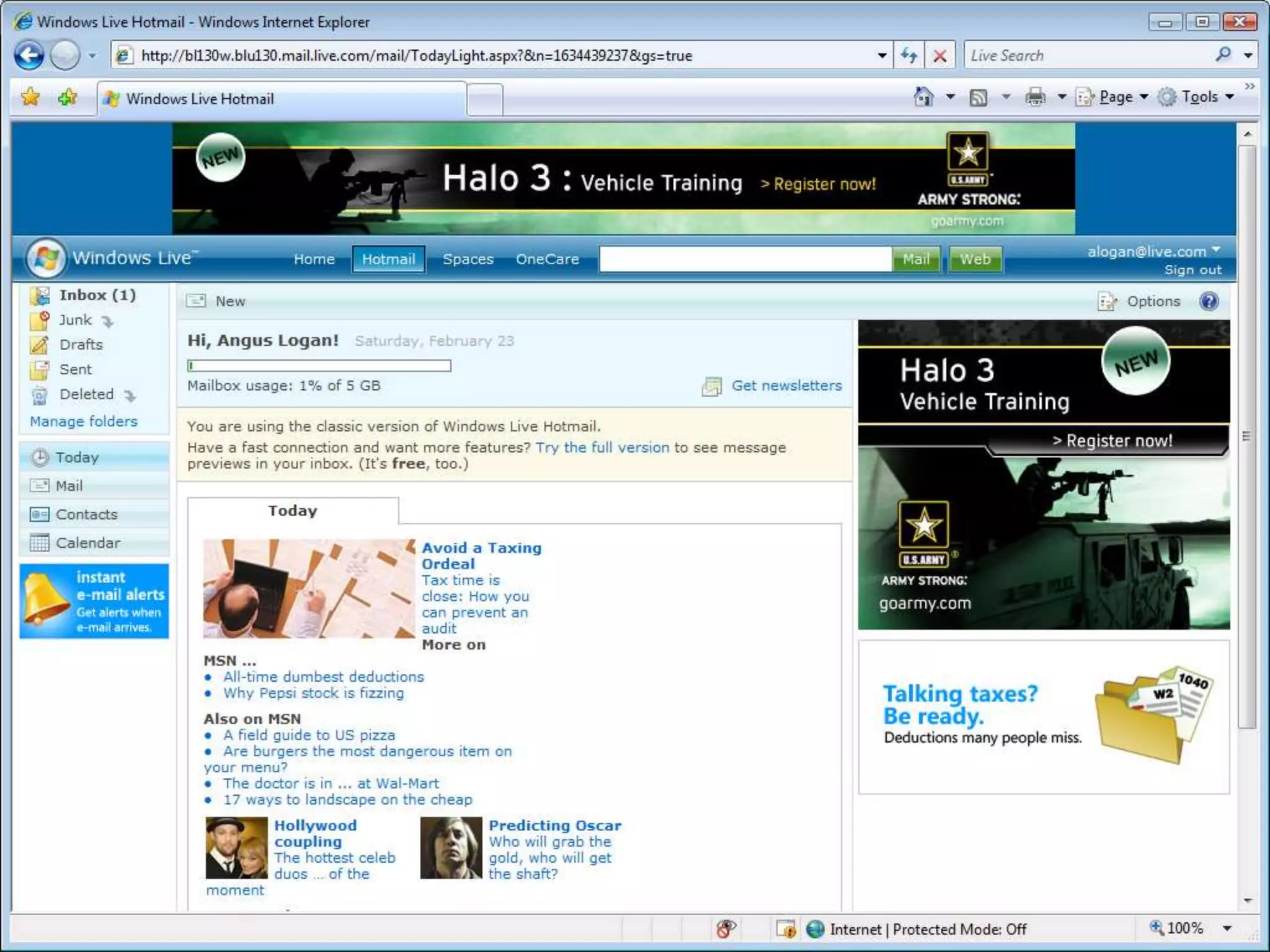Open the search provider options dropdown

click(x=1248, y=56)
